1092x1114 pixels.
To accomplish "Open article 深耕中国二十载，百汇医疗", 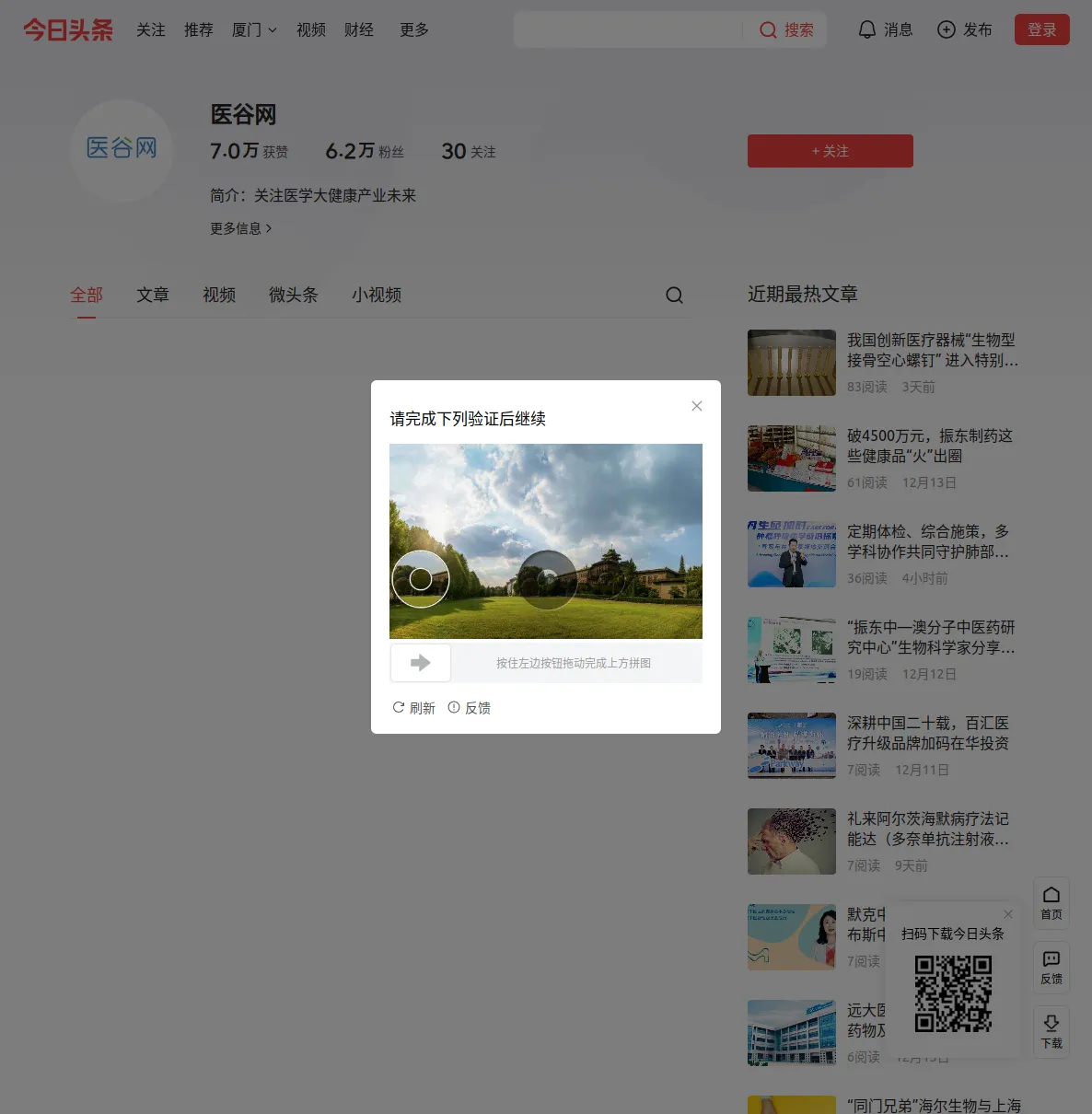I will tap(928, 733).
